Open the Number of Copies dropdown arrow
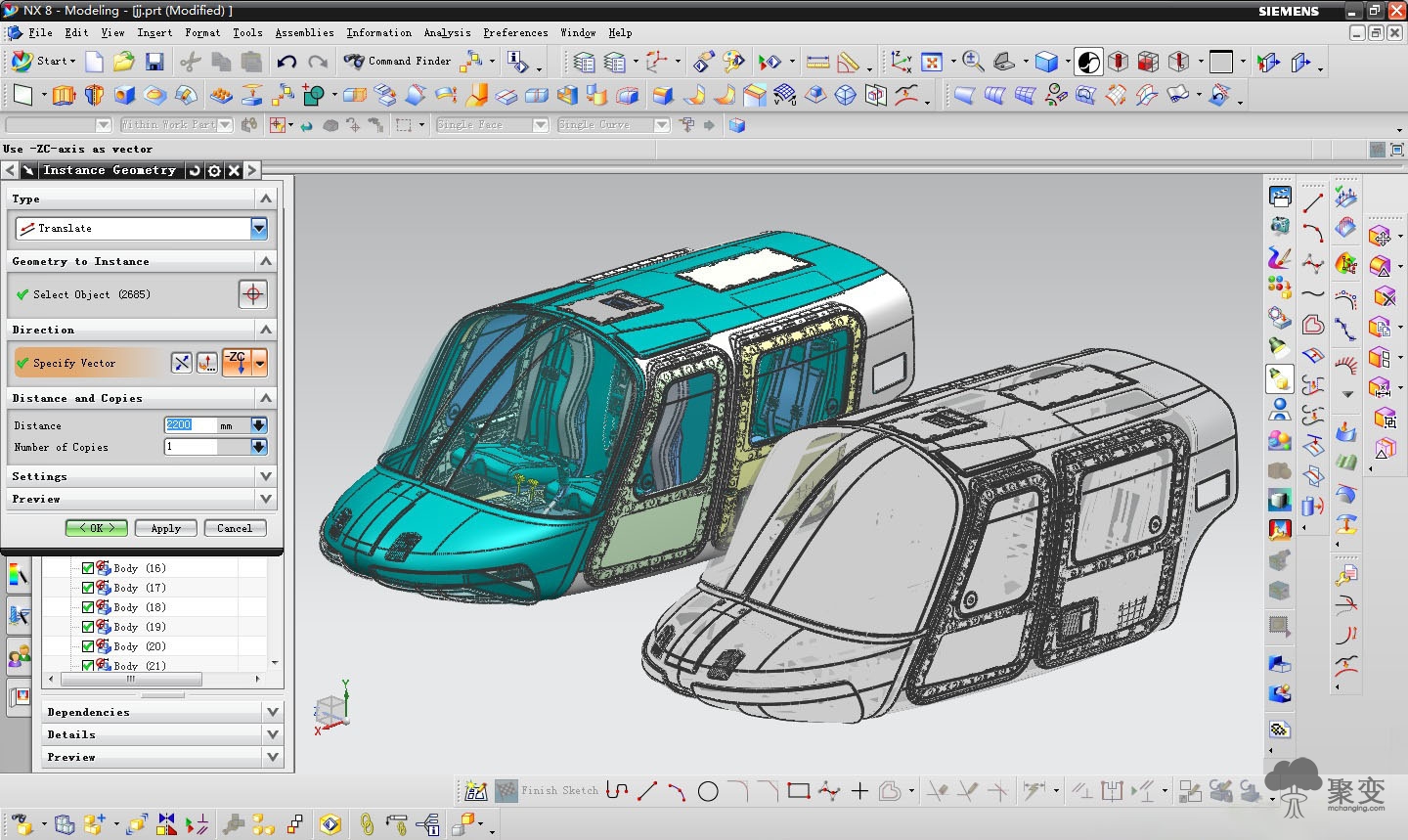Screen dimensions: 1408x840 pos(259,447)
